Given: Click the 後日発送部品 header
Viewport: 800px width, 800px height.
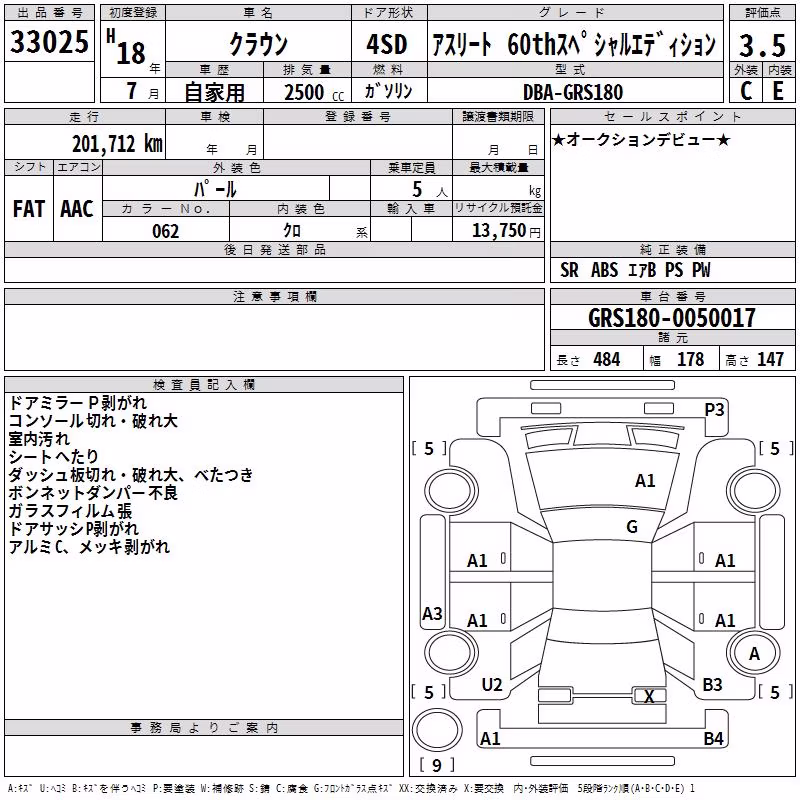Looking at the screenshot, I should [x=274, y=249].
